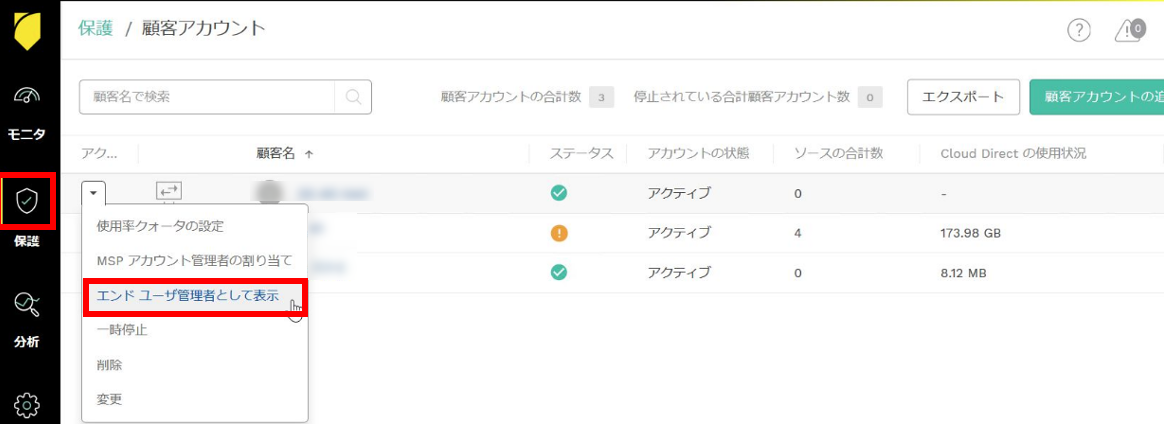1164x424 pixels.
Task: Open the 分析 analysis icon
Action: point(27,306)
